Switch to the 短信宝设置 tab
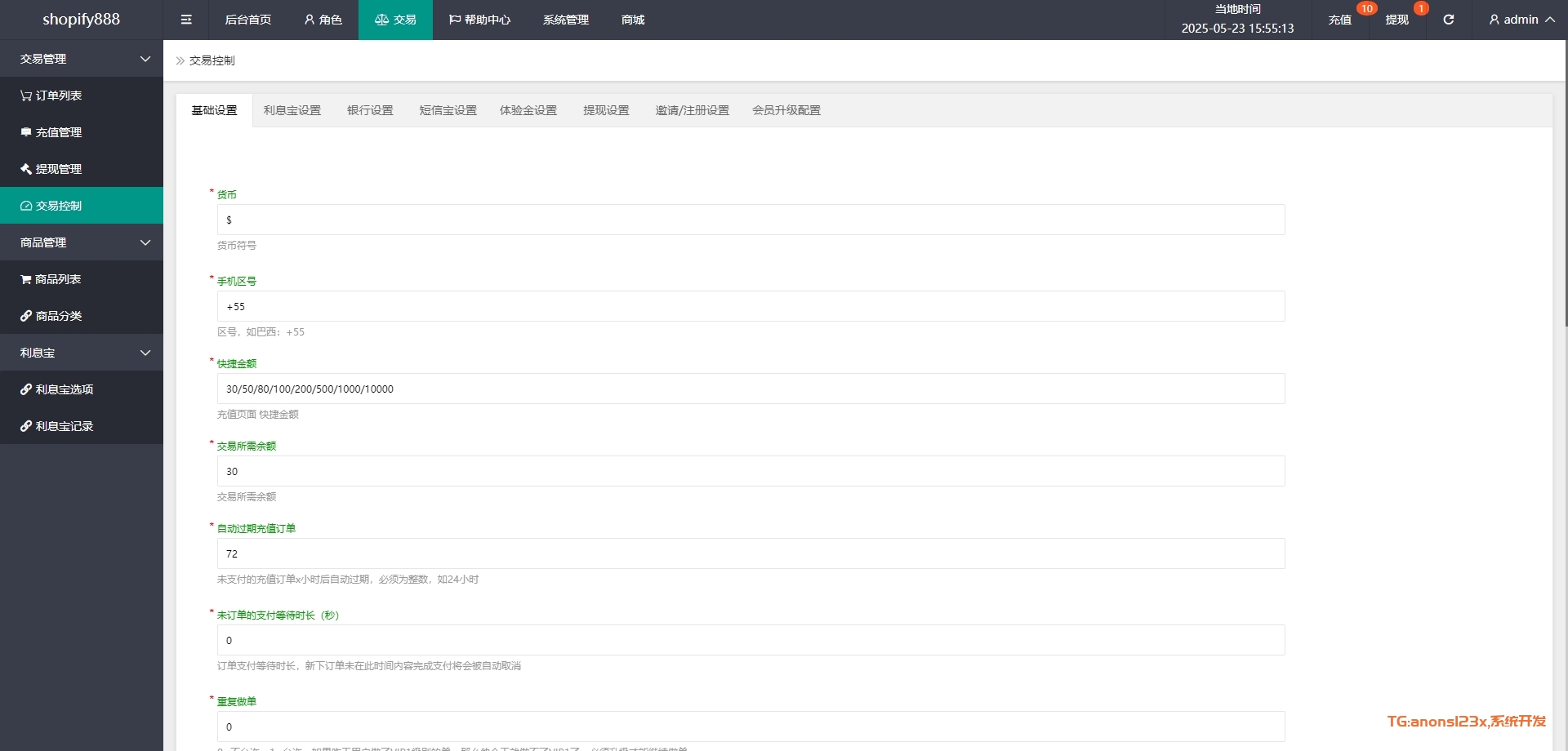This screenshot has height=751, width=1568. (x=448, y=110)
